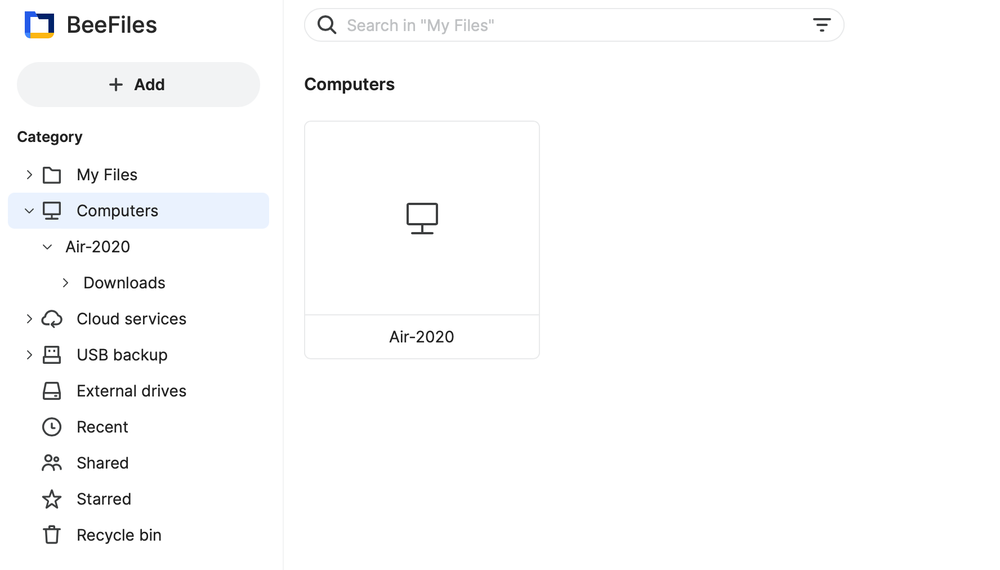Viewport: 1000px width, 570px height.
Task: Open search filter options icon
Action: point(821,25)
